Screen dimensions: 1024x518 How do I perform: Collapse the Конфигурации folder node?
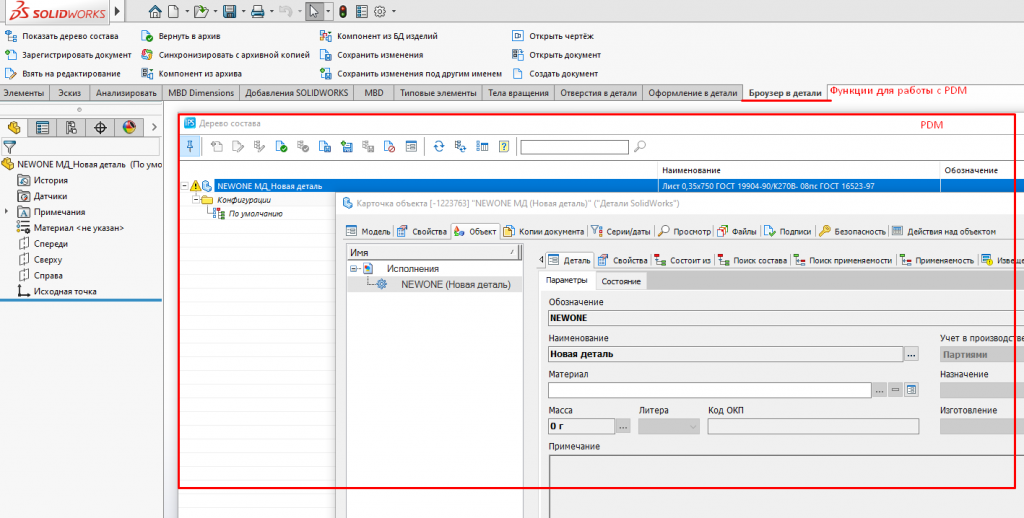(195, 200)
